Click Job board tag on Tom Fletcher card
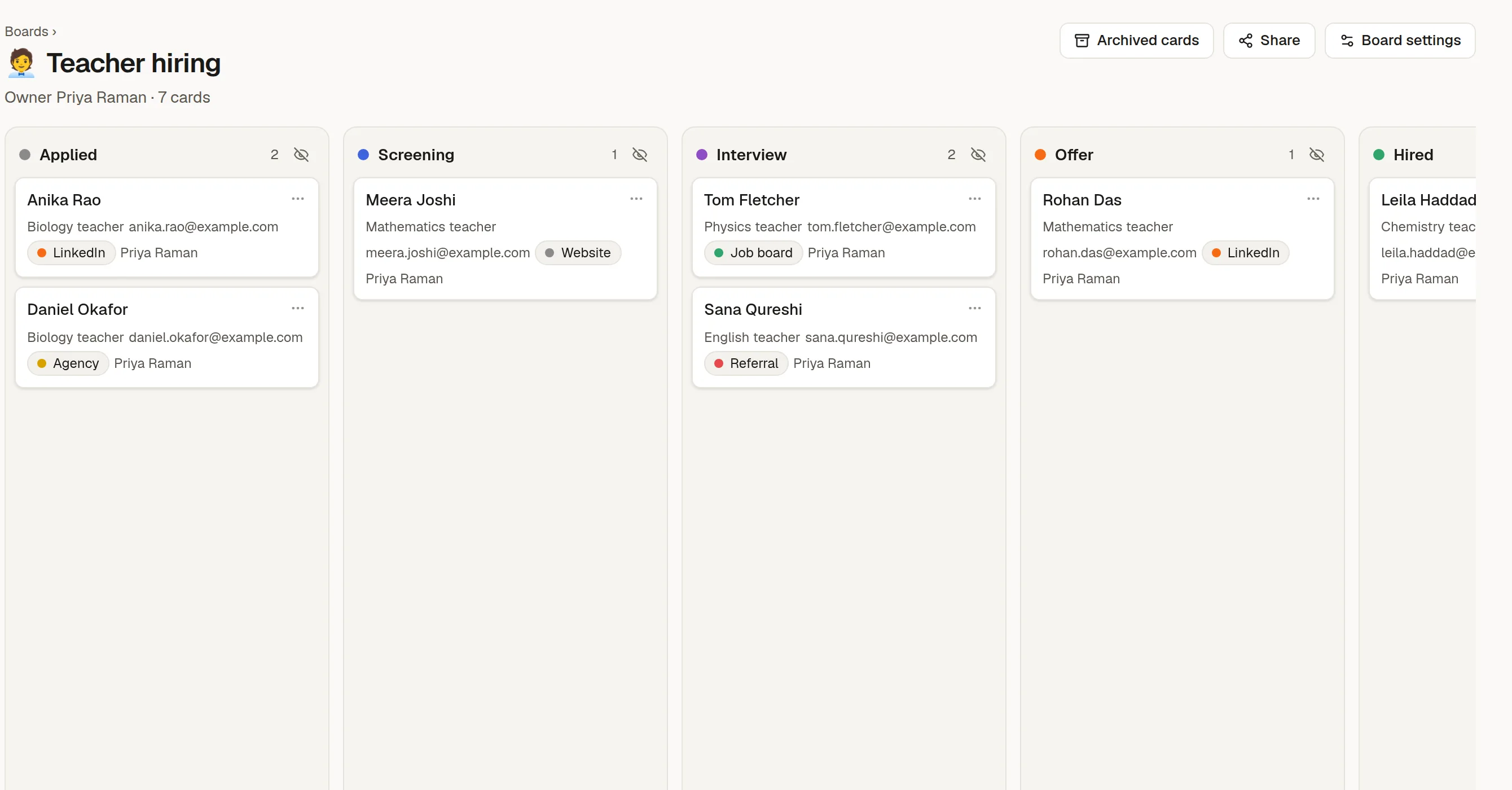The image size is (1512, 790). point(754,253)
